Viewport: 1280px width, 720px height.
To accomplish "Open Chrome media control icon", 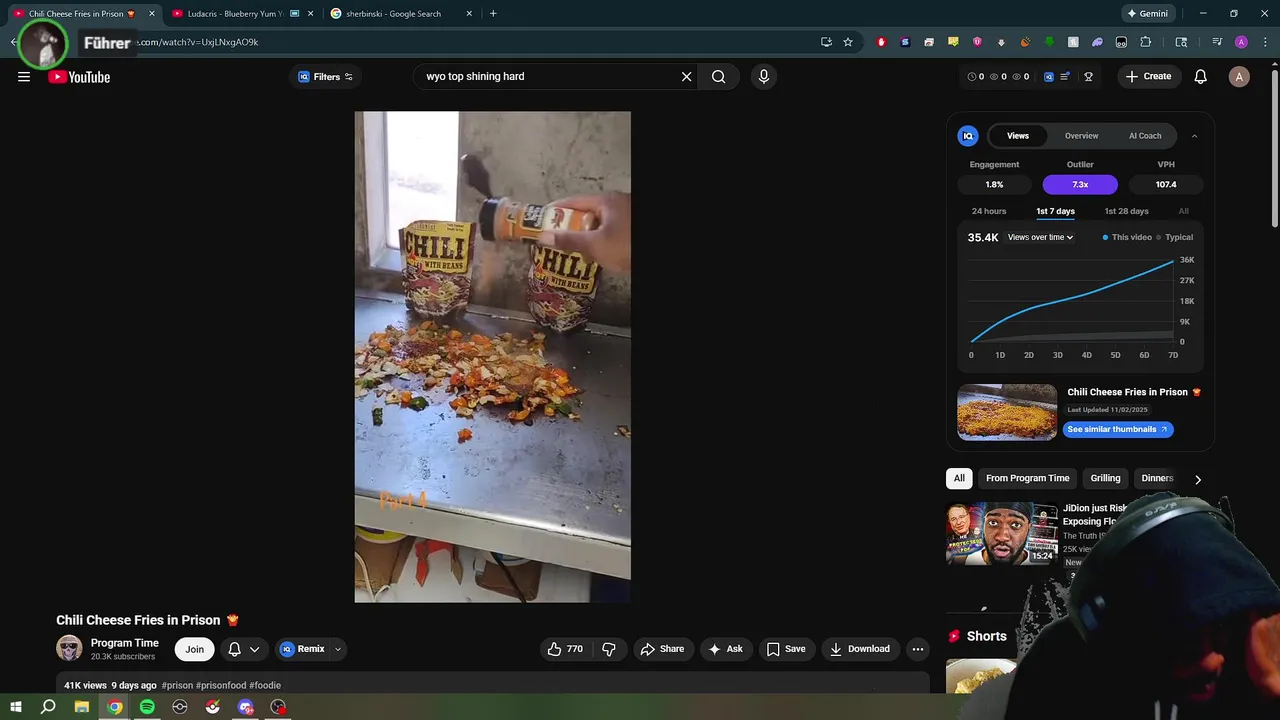I will (1217, 42).
